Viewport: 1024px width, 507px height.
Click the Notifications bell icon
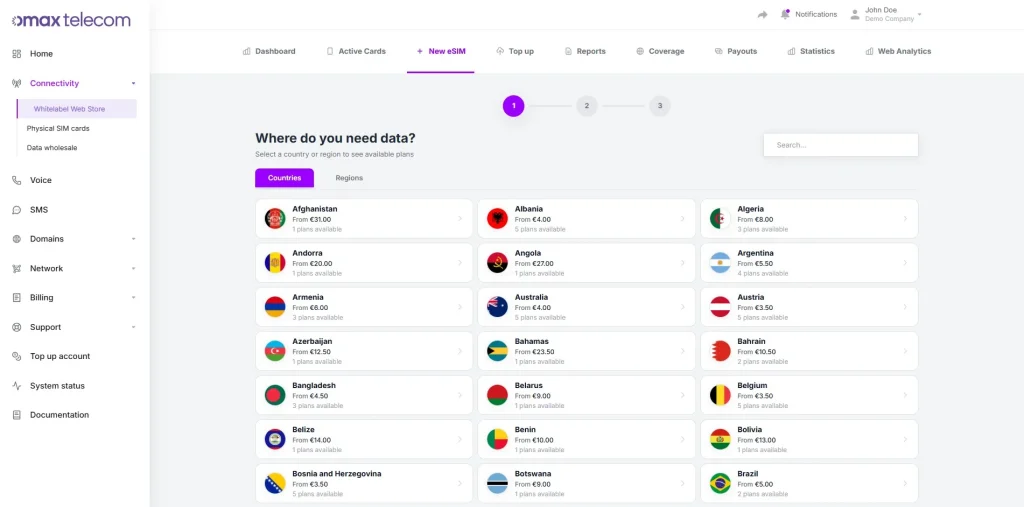tap(786, 14)
